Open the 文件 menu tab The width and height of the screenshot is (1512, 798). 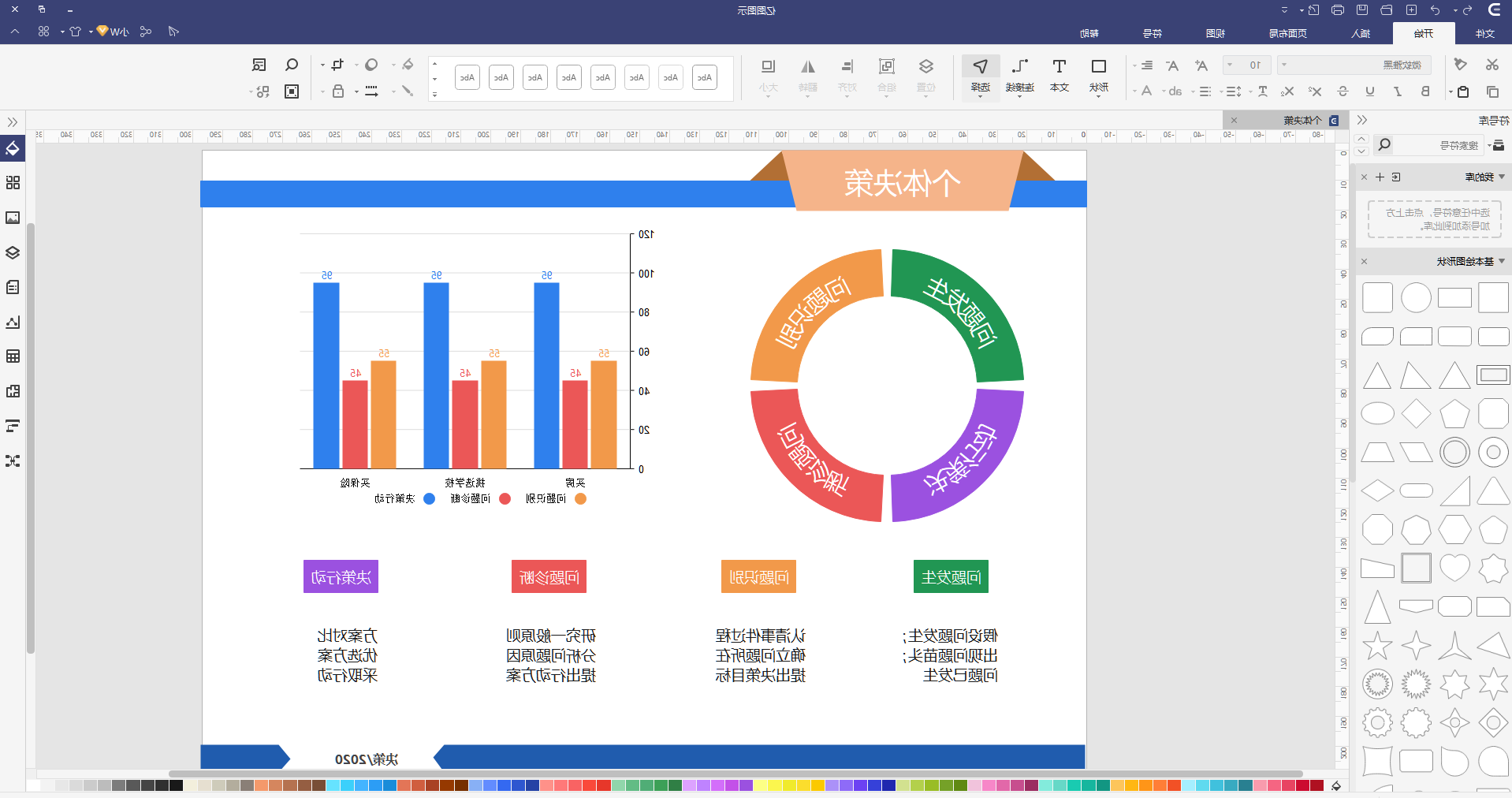pos(1485,33)
